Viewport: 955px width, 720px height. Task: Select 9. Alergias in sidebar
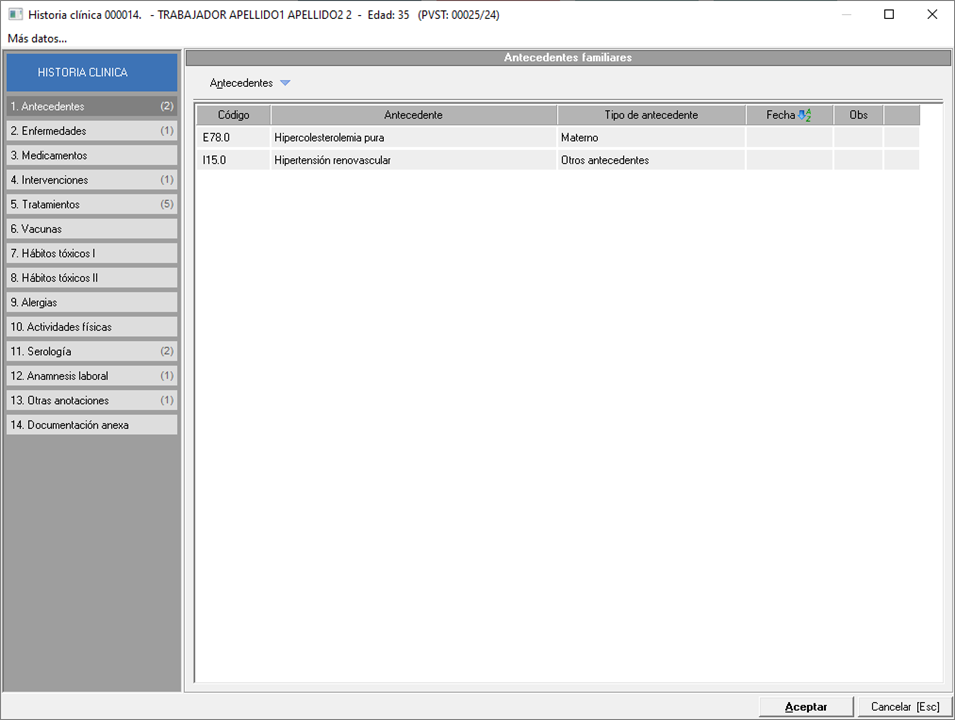pos(91,302)
